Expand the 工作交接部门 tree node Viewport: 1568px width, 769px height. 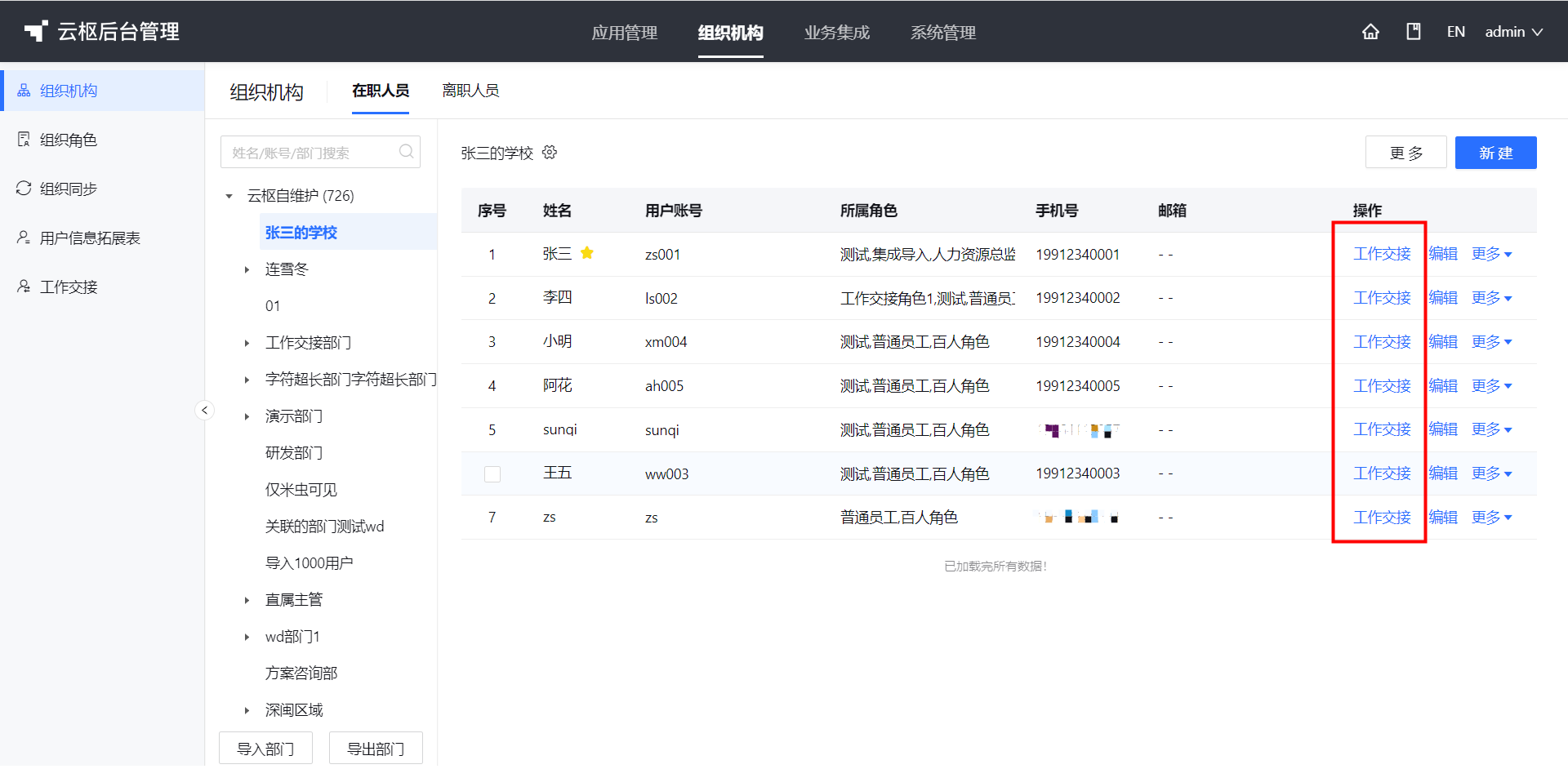(247, 343)
